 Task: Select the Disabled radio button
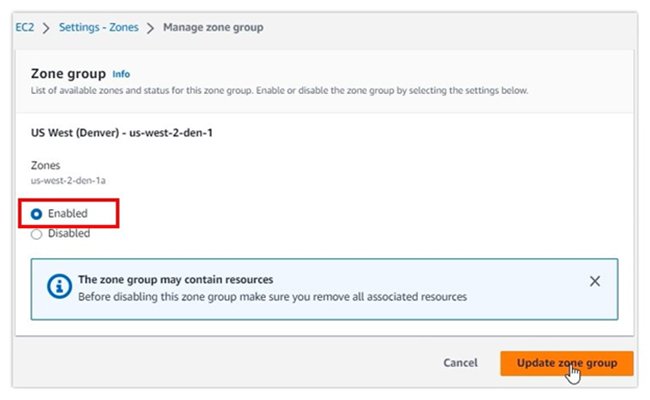(x=37, y=234)
